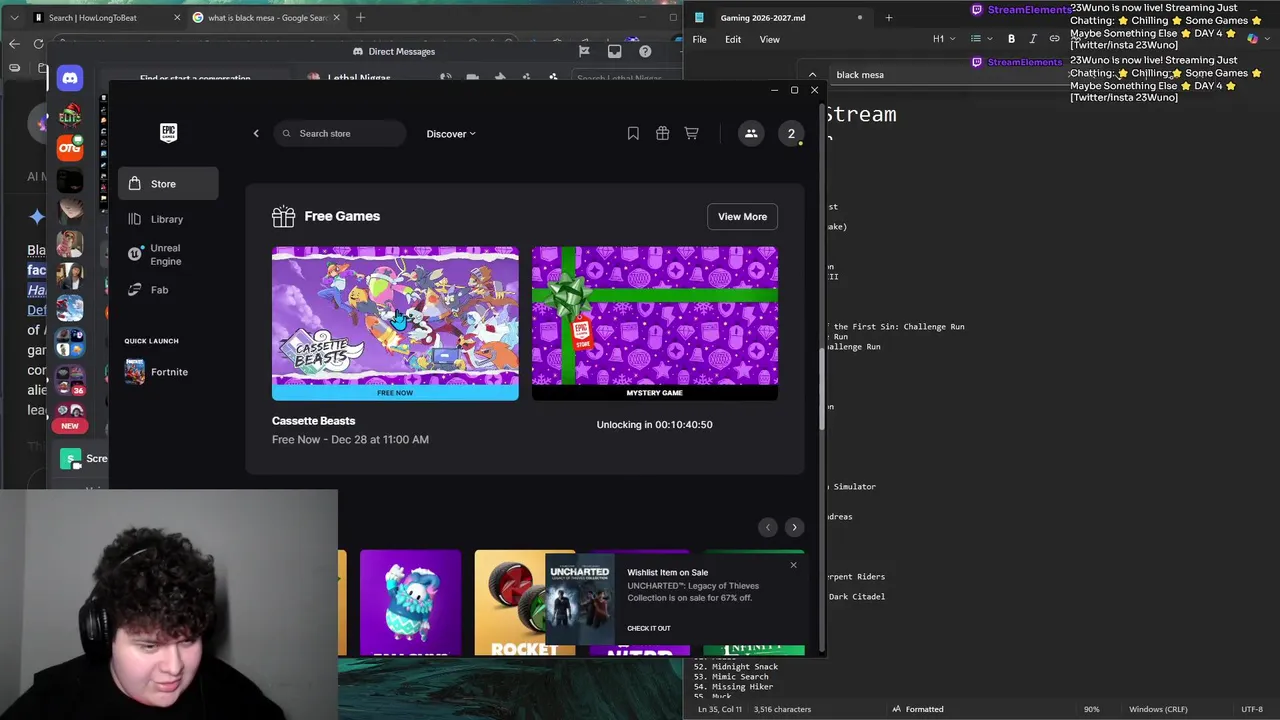
Task: Go back in the browser
Action: point(14,44)
